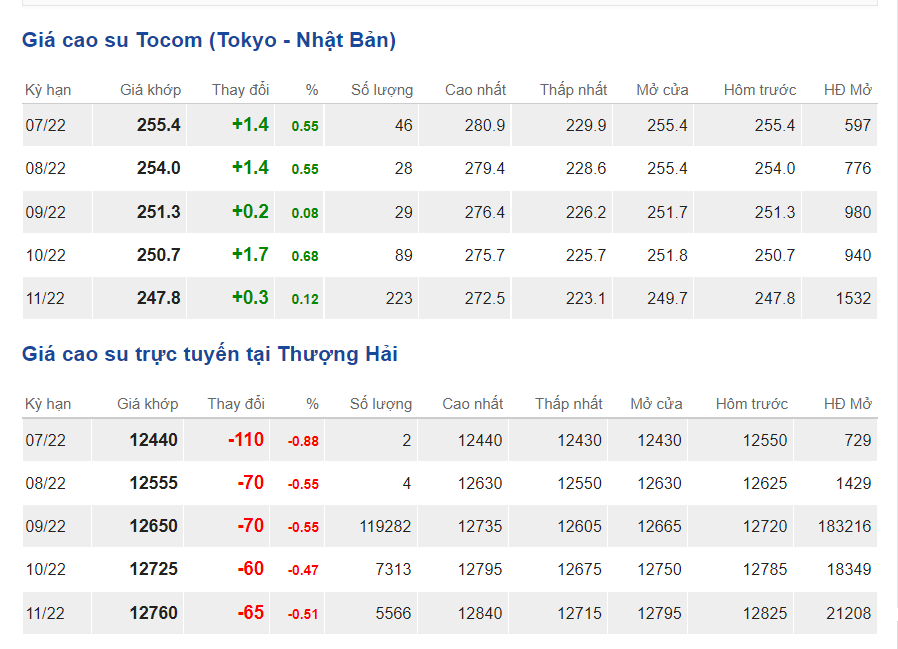
Task: Click the +1.7 change value in Tocom table
Action: point(250,255)
